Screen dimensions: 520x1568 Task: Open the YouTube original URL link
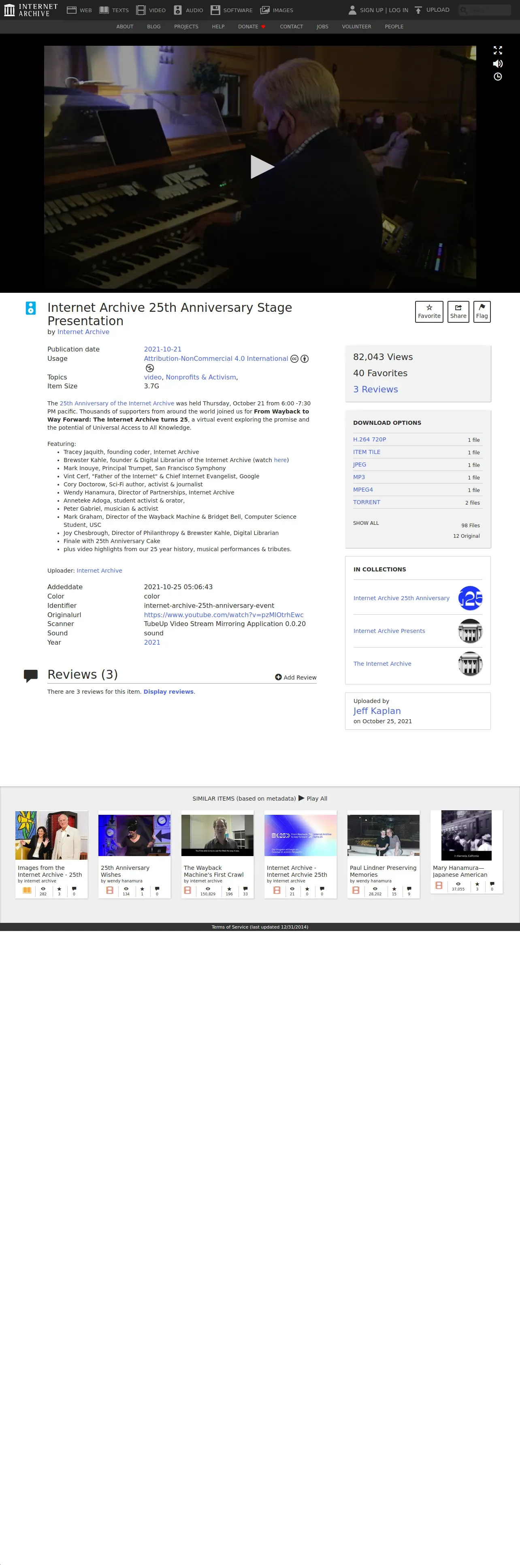[x=224, y=615]
